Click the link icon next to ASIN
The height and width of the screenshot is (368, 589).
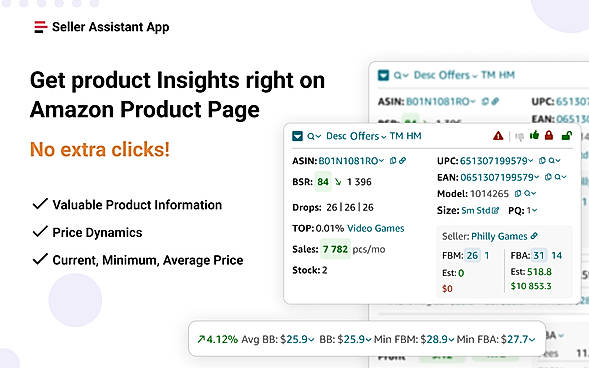point(402,161)
